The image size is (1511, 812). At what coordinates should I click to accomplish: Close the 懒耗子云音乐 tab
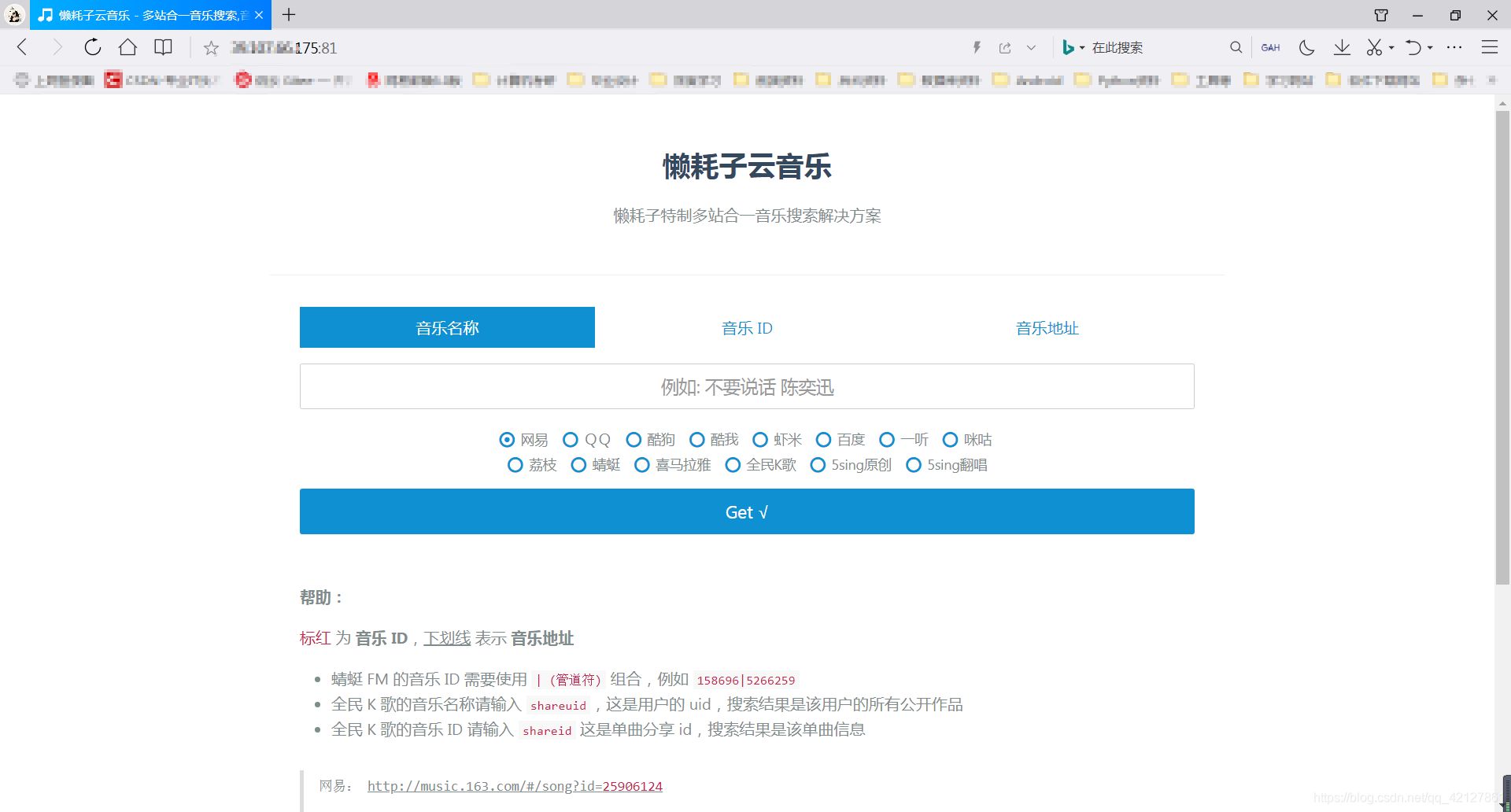pos(259,15)
